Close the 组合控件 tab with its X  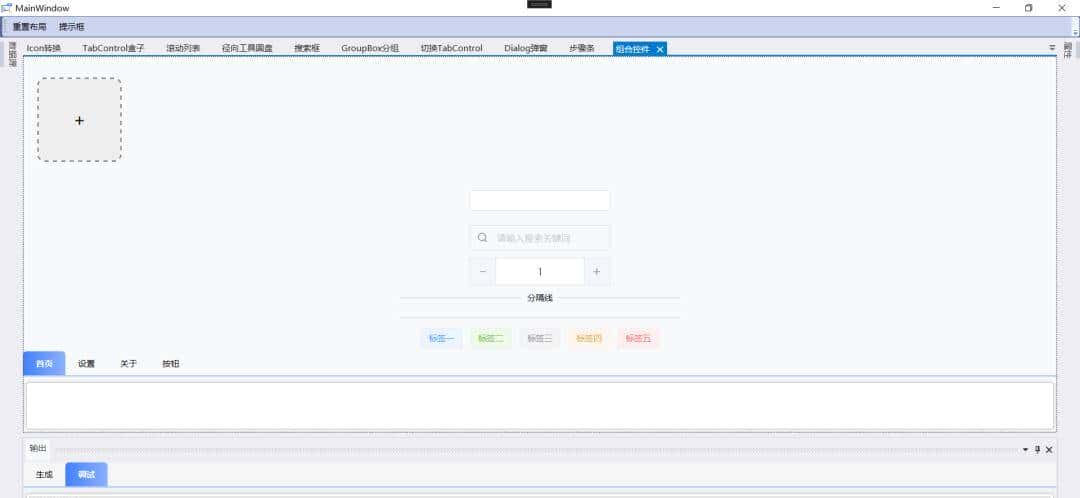coord(660,49)
